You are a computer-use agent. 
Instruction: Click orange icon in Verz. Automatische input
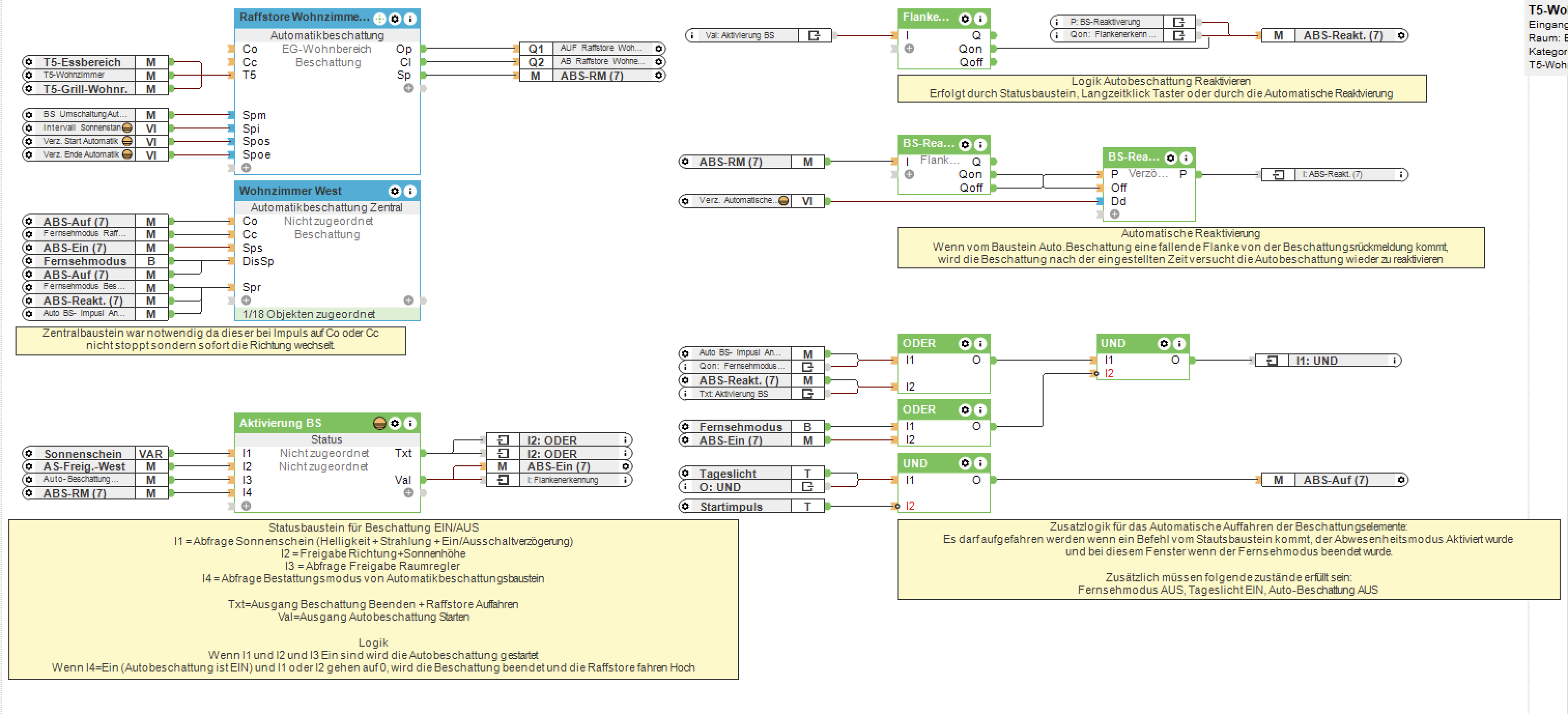click(783, 201)
